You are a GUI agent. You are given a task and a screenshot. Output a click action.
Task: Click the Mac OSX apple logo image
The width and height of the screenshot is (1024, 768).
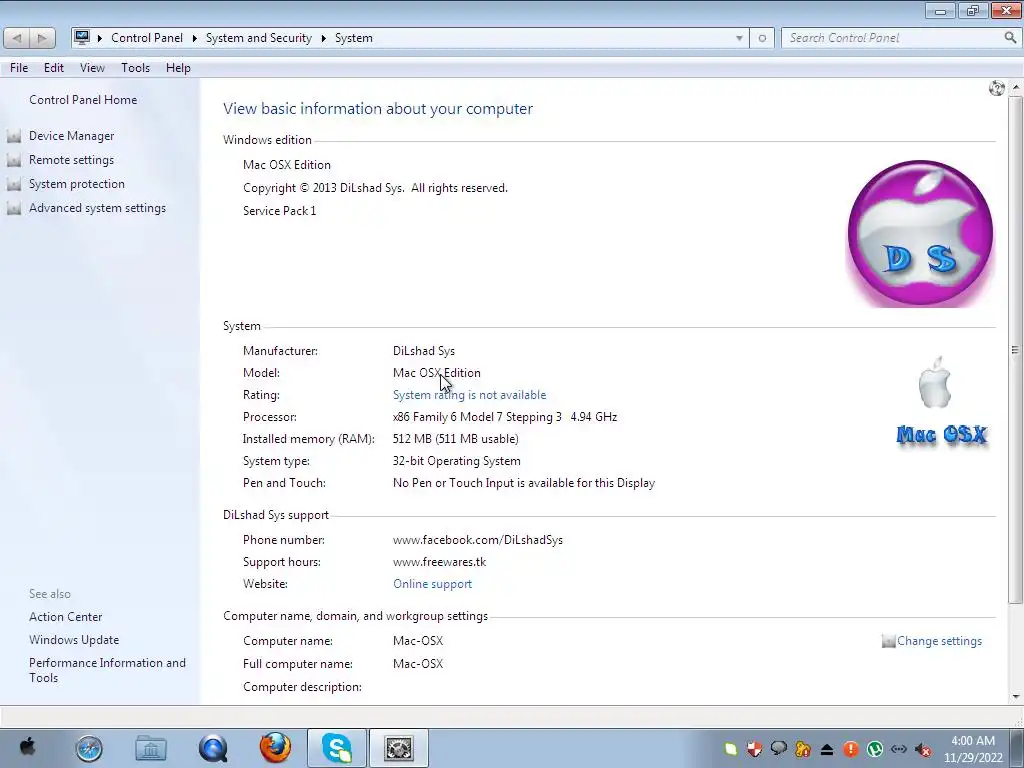941,402
